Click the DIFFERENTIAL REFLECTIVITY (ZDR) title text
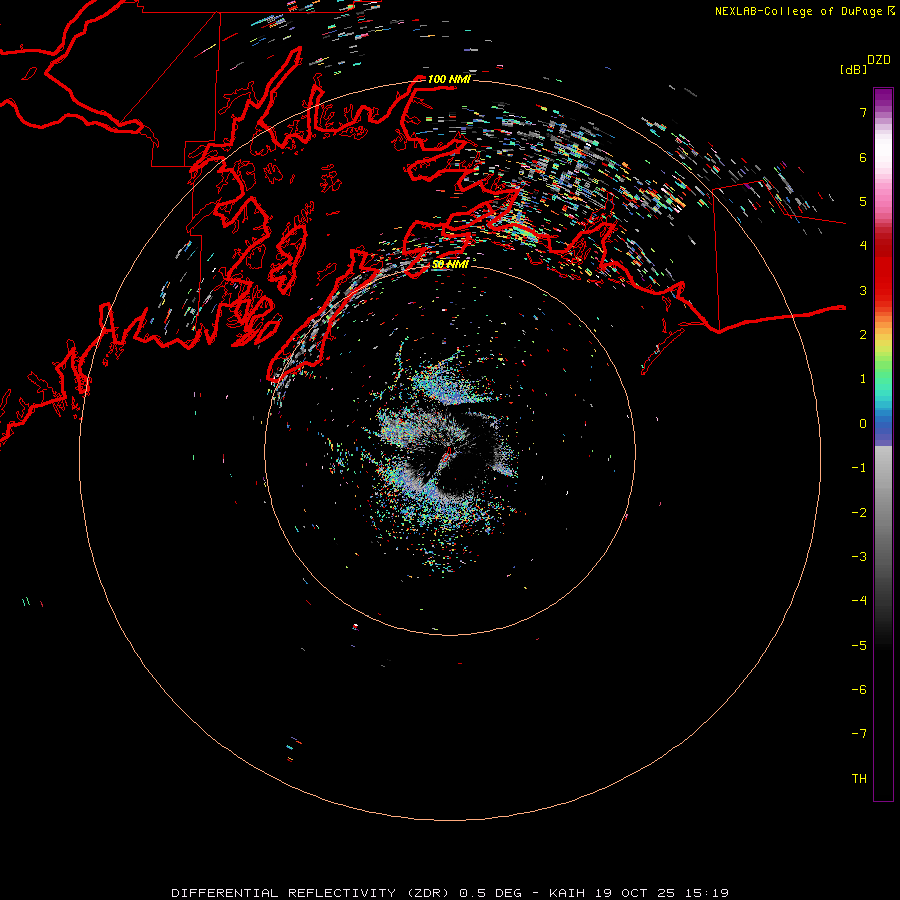This screenshot has width=900, height=900. [312, 893]
